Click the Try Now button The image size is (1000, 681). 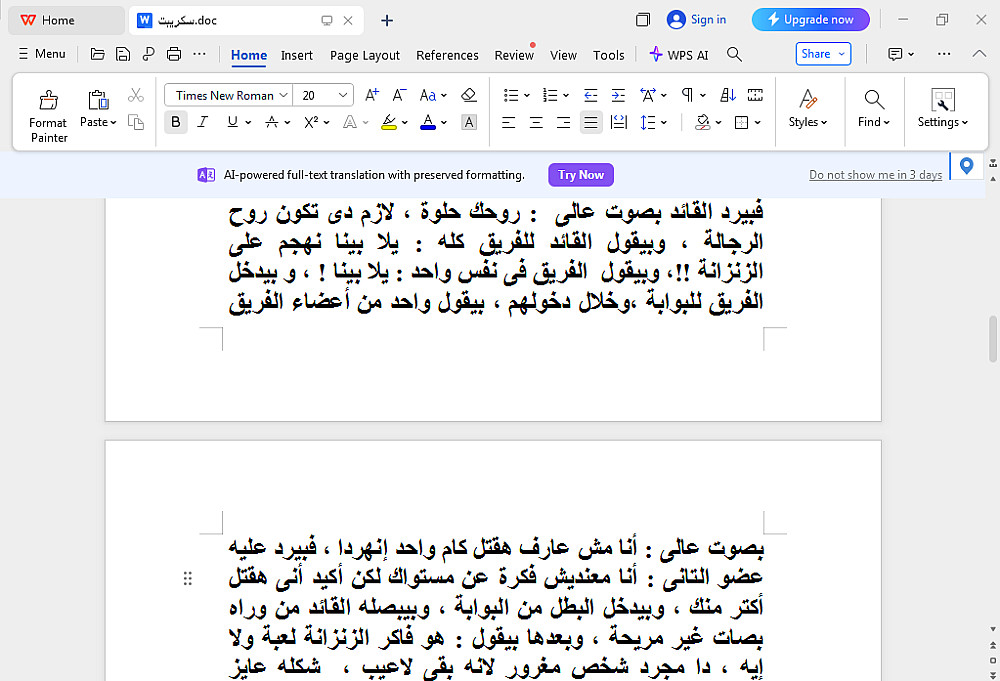click(x=581, y=175)
